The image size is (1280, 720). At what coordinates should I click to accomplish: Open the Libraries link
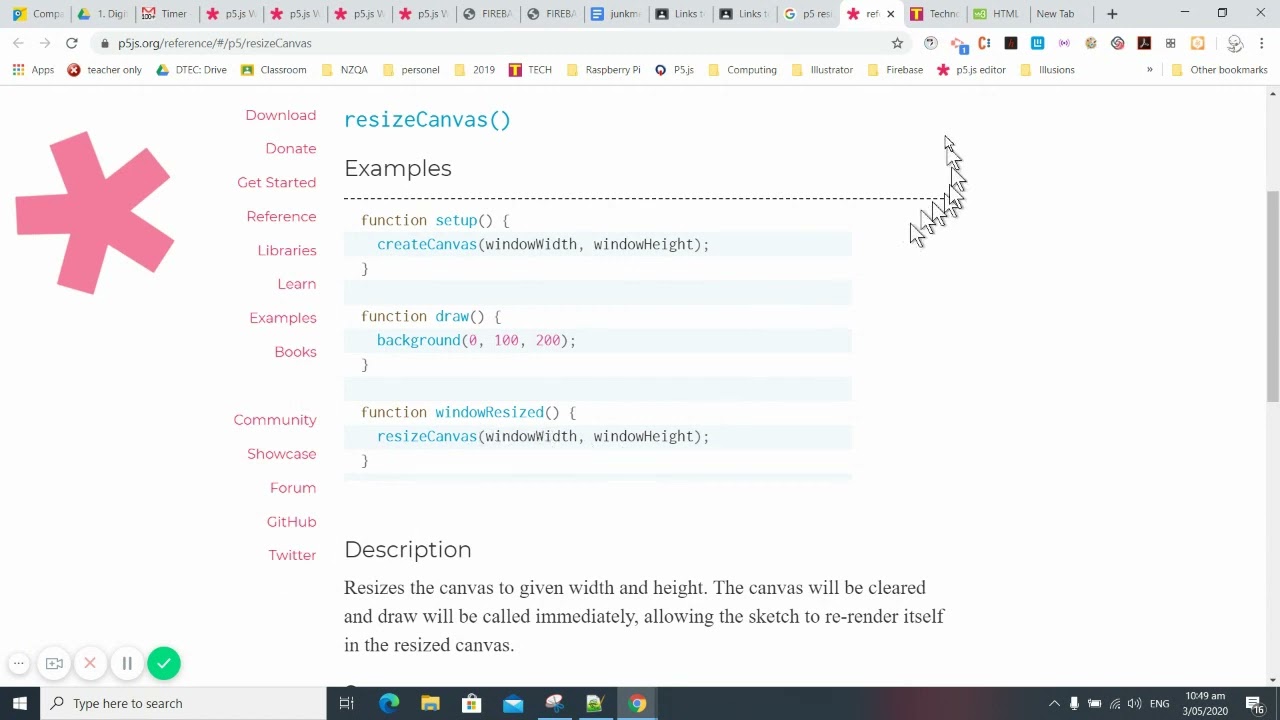pyautogui.click(x=287, y=250)
